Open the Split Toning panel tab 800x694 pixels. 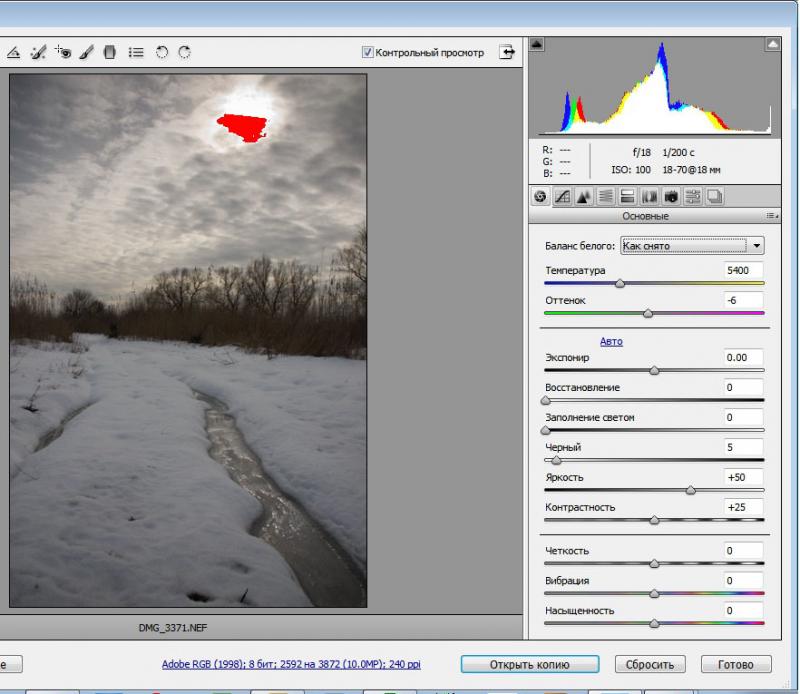pyautogui.click(x=628, y=196)
